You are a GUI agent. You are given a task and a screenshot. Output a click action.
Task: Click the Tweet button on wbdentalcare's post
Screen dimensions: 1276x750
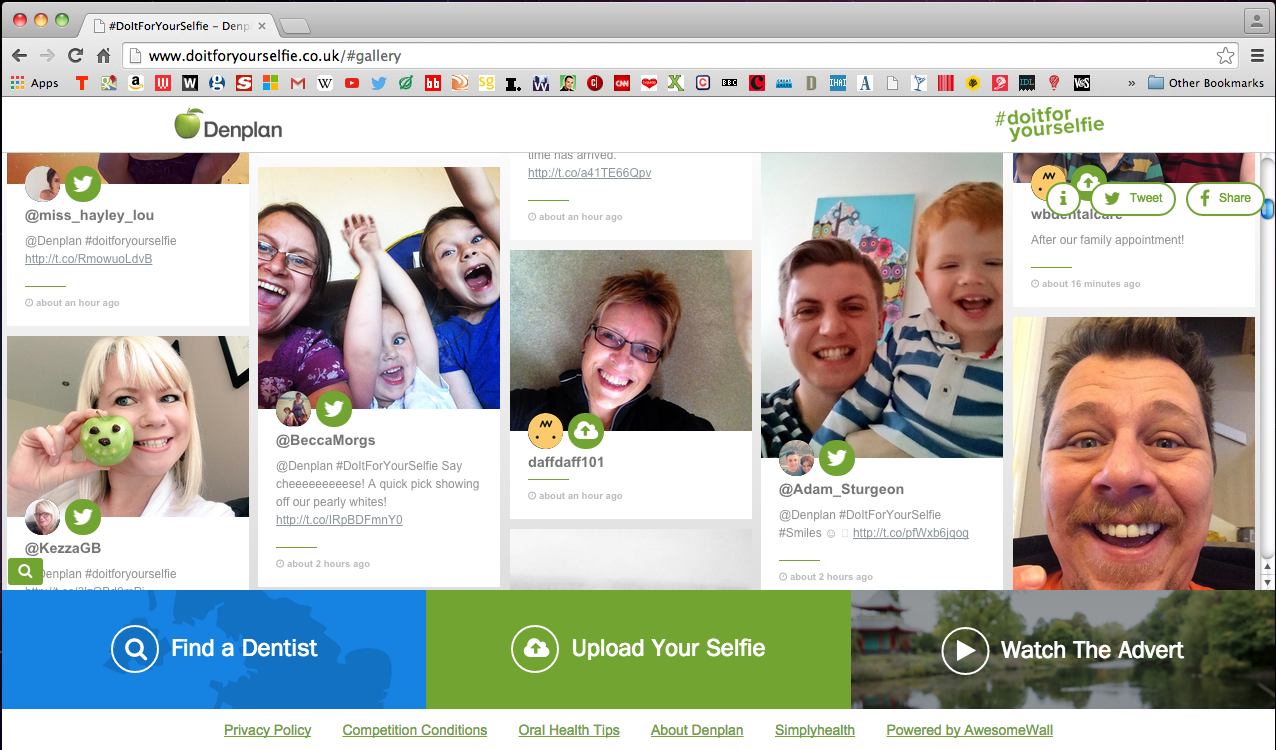click(1133, 199)
